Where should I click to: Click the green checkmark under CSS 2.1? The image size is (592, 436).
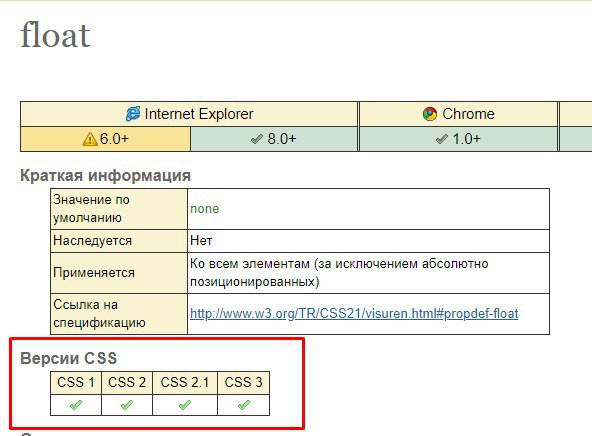pos(185,405)
